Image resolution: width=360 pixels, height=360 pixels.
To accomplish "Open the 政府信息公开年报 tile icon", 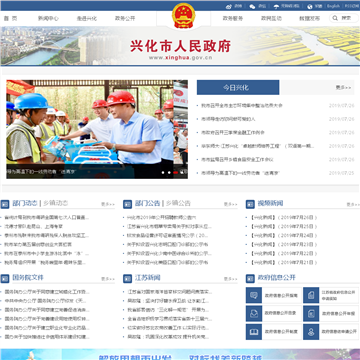I will pyautogui.click(x=311, y=314).
